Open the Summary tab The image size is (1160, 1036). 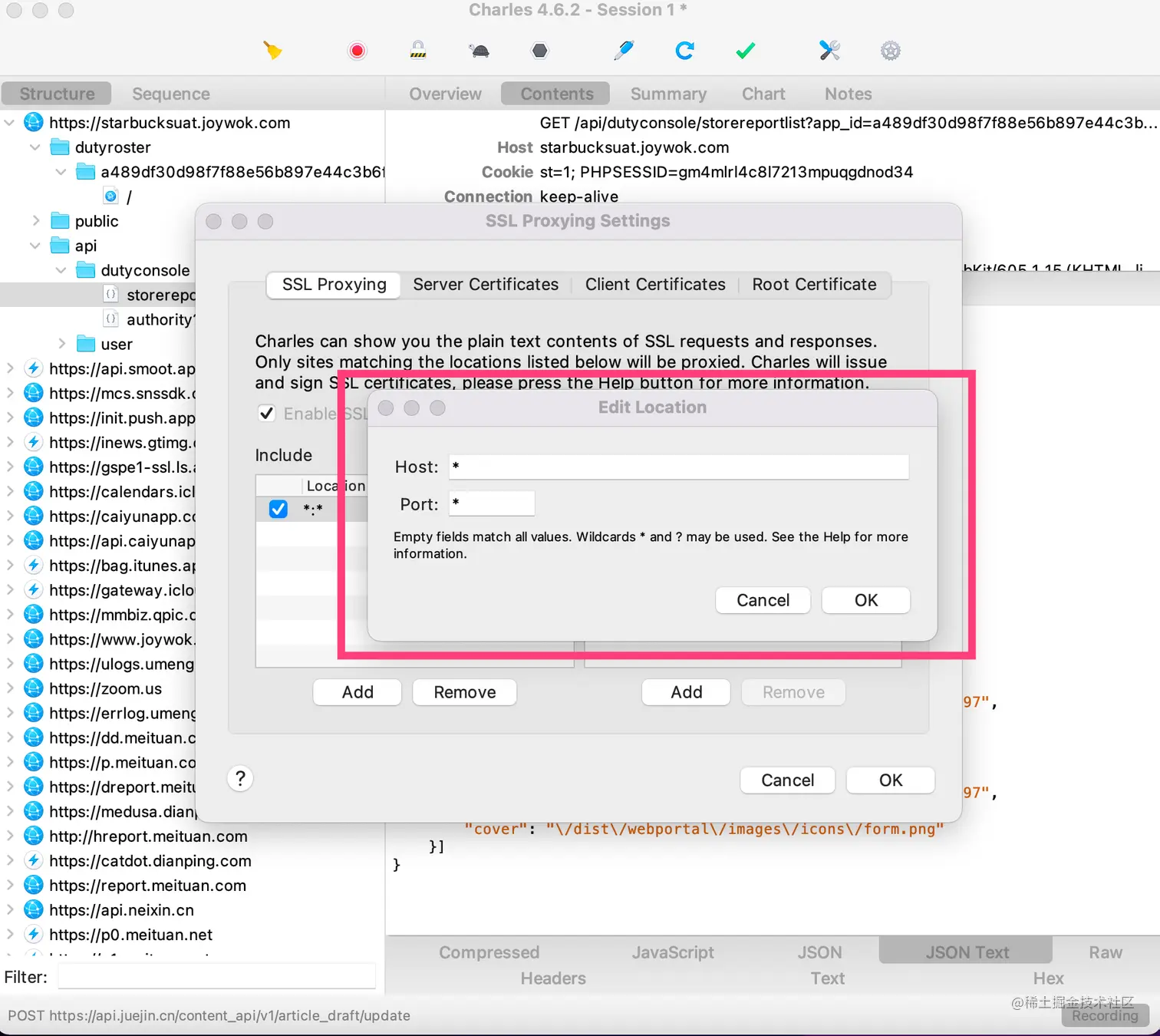(668, 94)
